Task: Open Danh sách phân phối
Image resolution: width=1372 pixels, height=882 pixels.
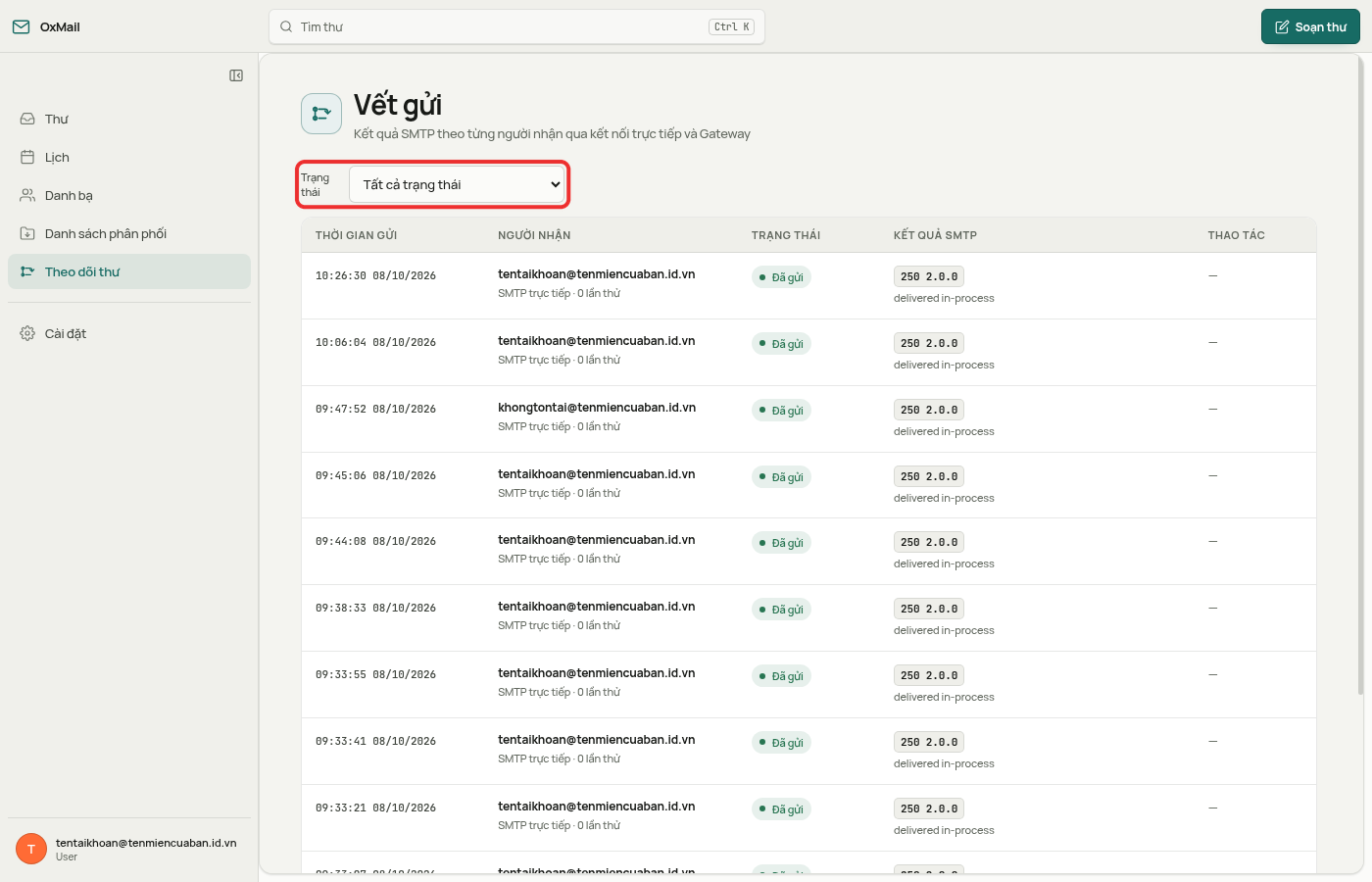Action: (x=129, y=233)
